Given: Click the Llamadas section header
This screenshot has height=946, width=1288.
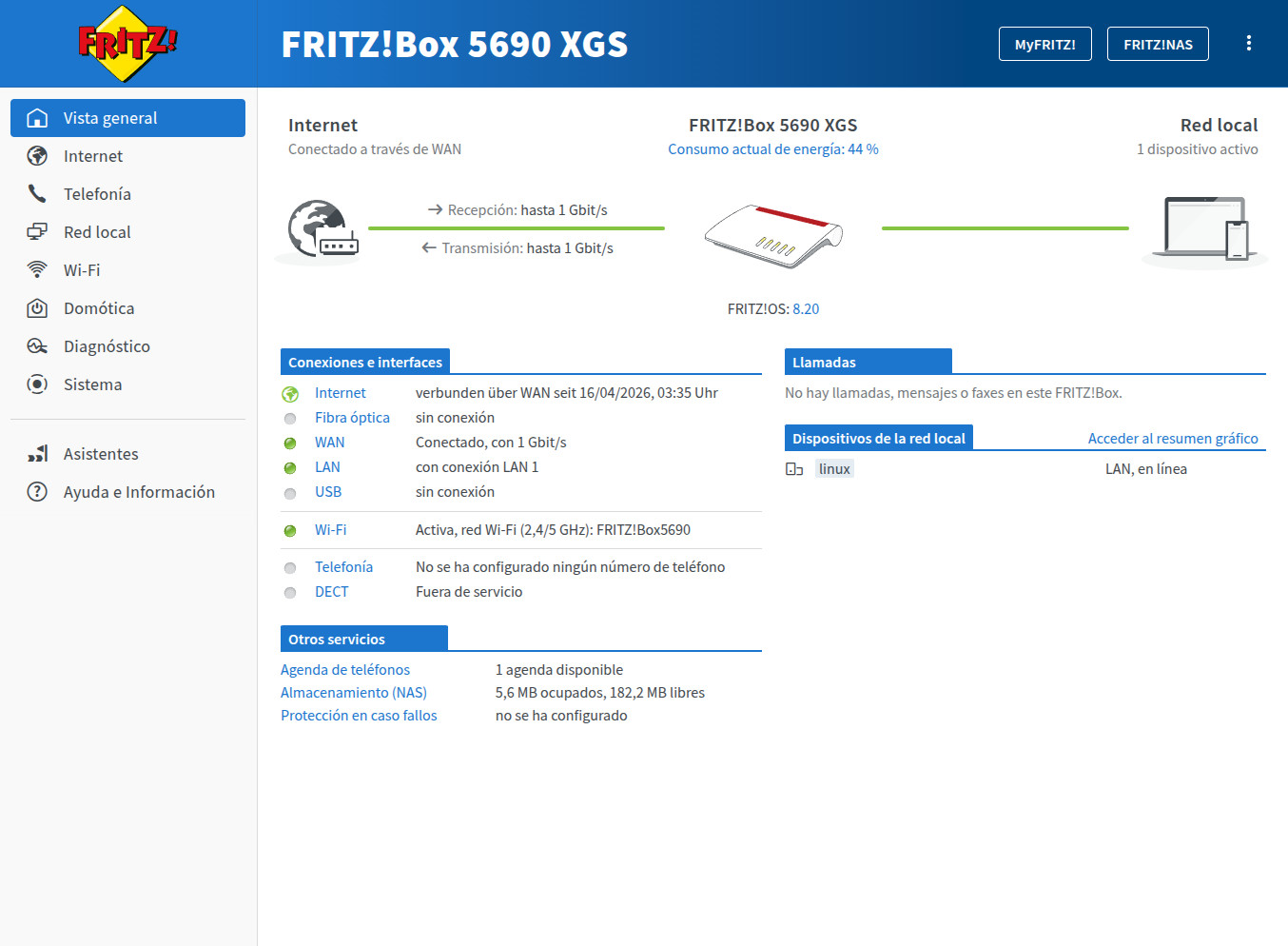Looking at the screenshot, I should point(868,362).
